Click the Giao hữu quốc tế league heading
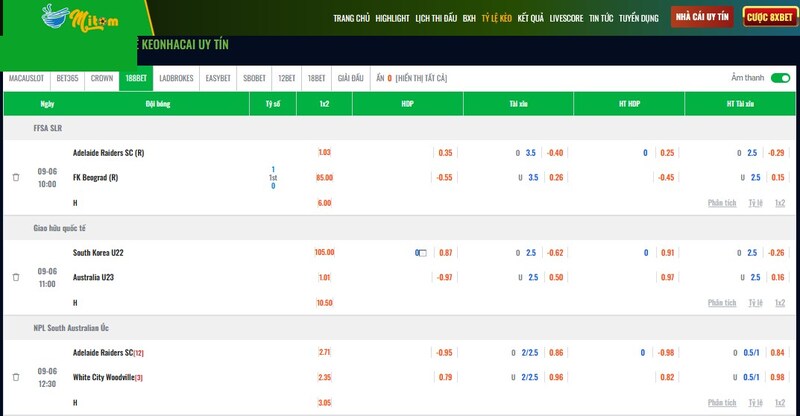Viewport: 800px width, 416px height. point(60,228)
